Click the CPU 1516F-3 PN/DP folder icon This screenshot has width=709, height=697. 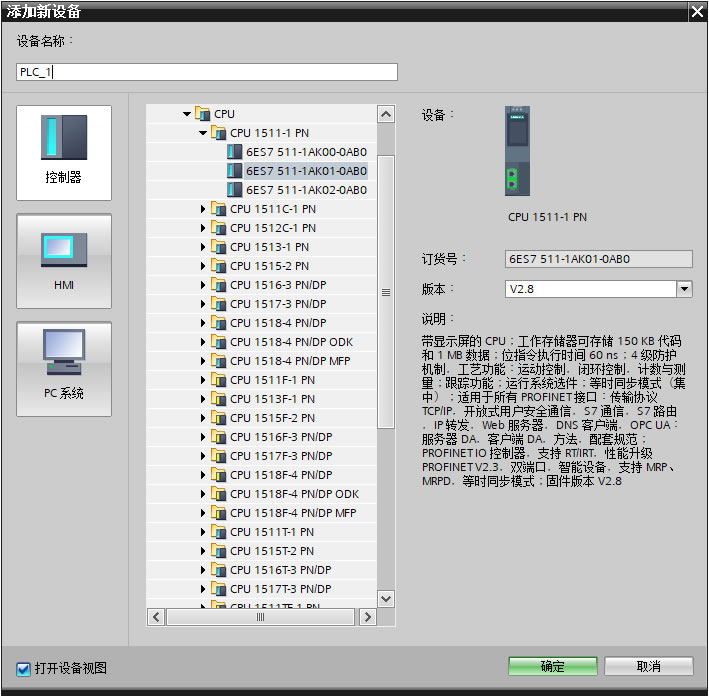pyautogui.click(x=218, y=436)
